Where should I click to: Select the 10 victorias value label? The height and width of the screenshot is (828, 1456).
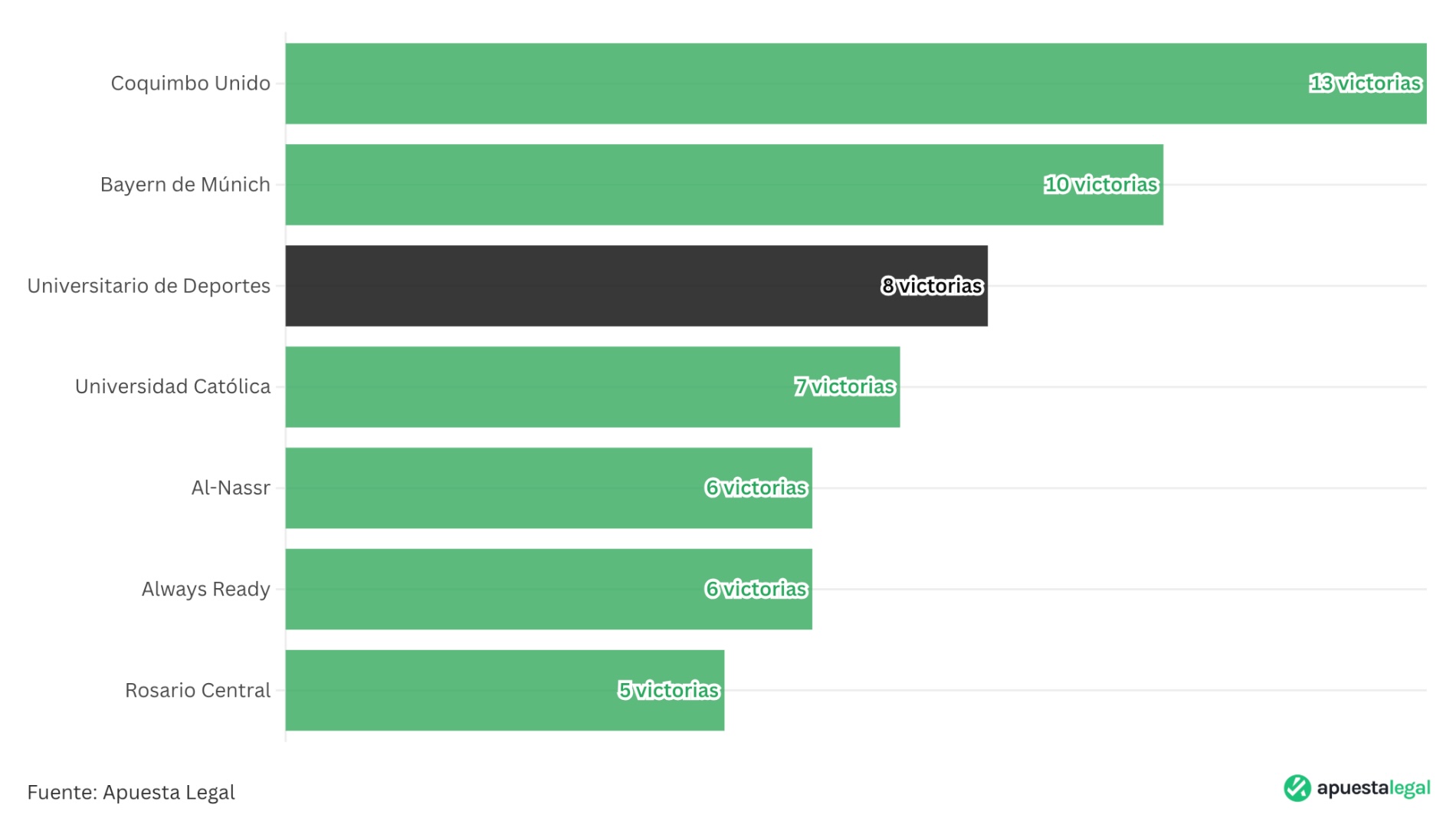tap(1100, 185)
